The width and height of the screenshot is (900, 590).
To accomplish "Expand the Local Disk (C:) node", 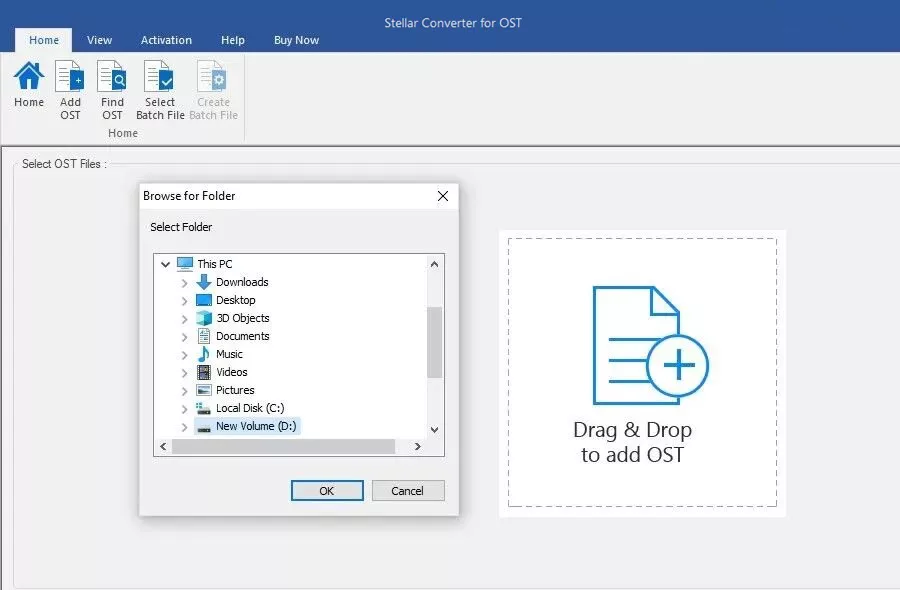I will 184,409.
